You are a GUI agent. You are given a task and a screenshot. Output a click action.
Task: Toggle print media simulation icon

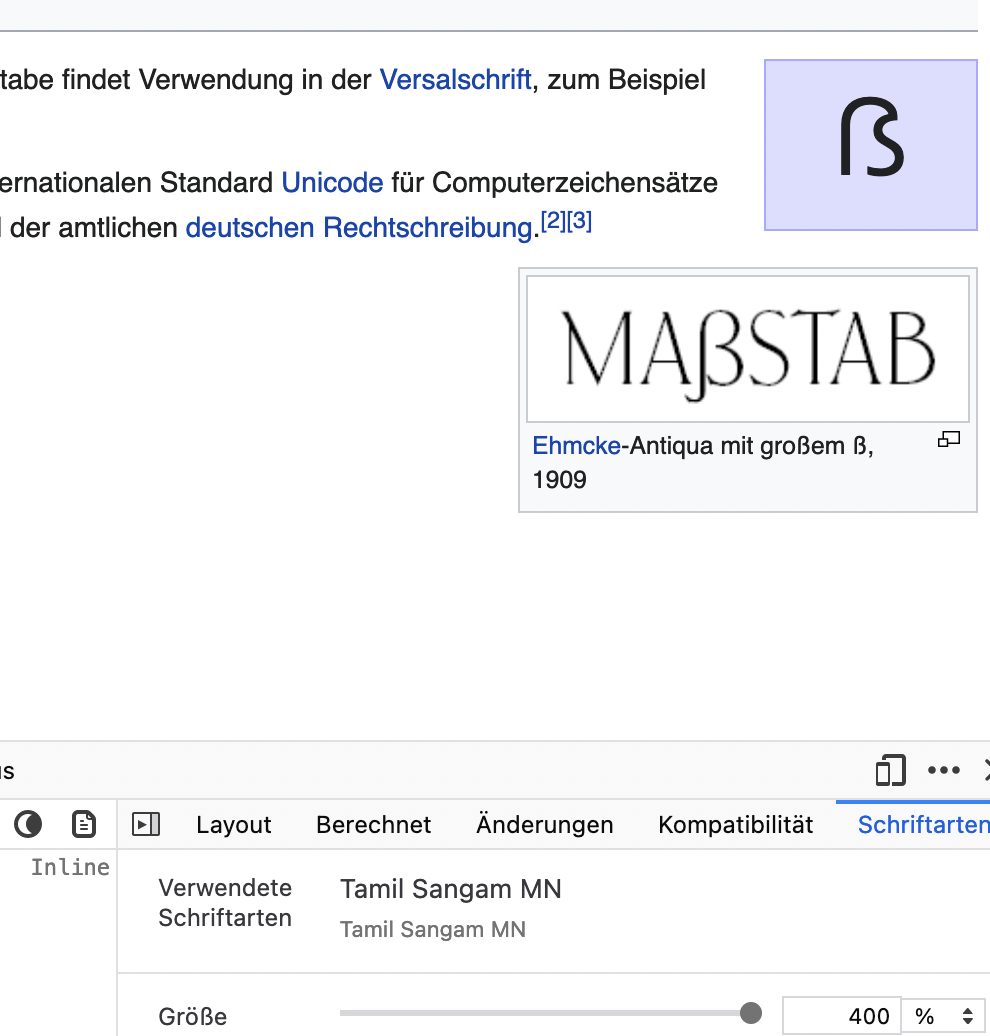point(84,824)
